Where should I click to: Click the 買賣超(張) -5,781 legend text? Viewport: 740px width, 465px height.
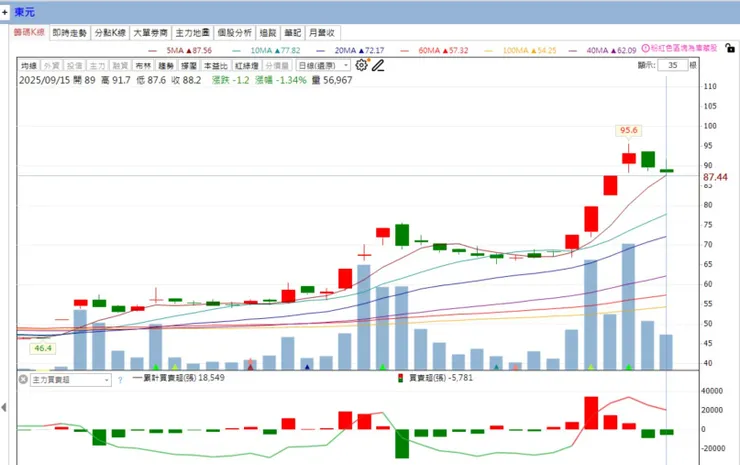tap(441, 378)
